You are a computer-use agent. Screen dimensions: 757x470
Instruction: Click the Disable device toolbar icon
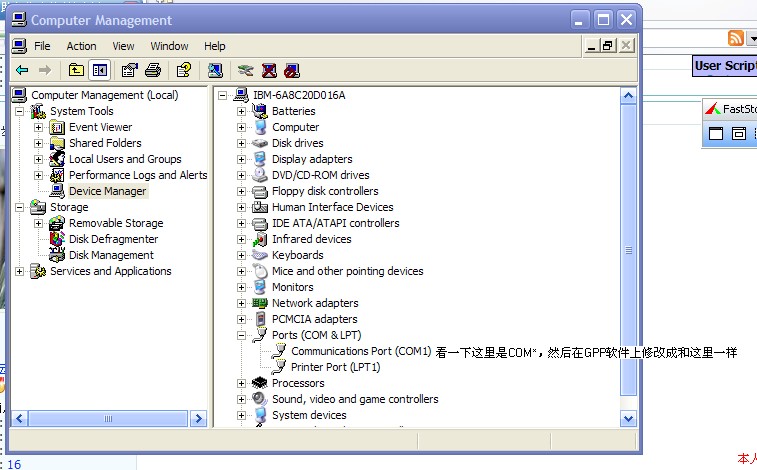pyautogui.click(x=291, y=70)
